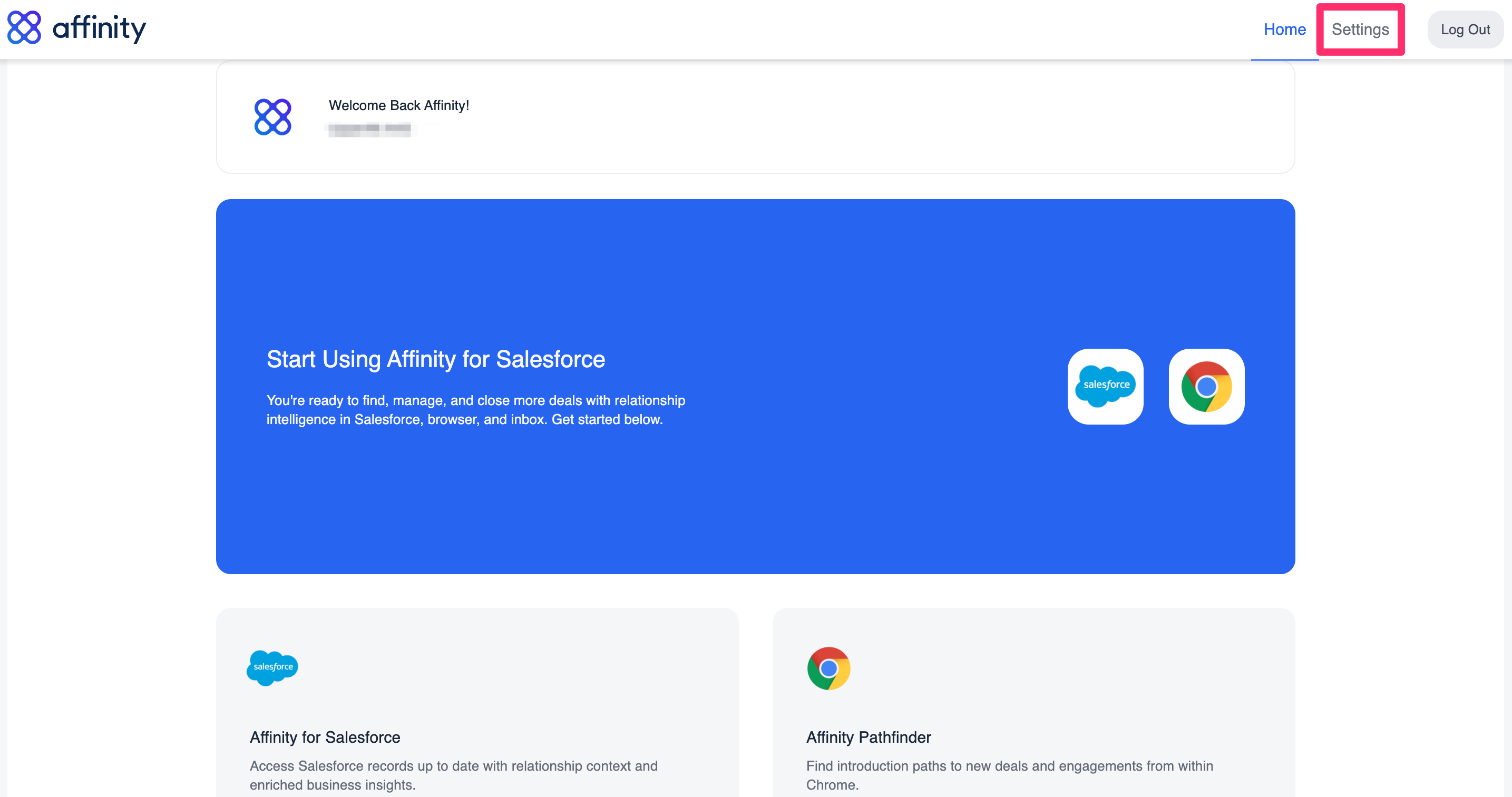Click the highlighted Settings icon area in the header

point(1361,29)
